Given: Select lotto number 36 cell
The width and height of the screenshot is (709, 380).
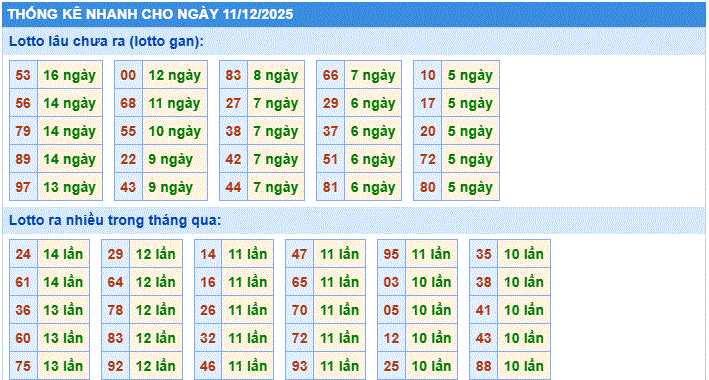Looking at the screenshot, I should (x=23, y=310).
